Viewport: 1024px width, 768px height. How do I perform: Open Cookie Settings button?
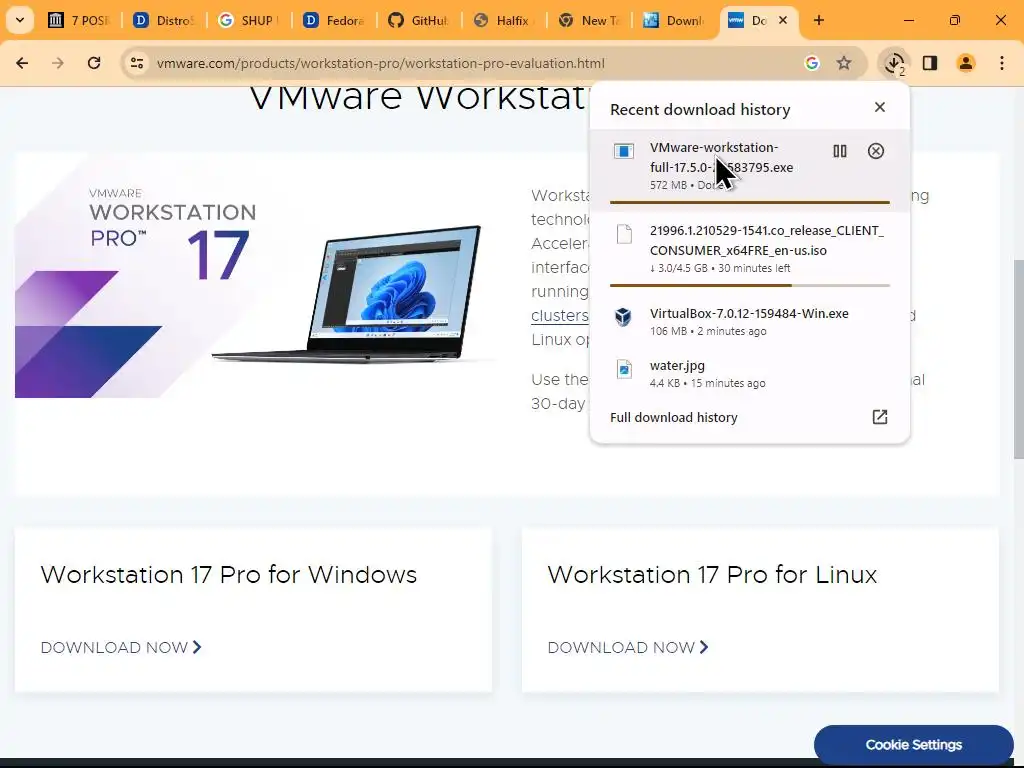click(914, 744)
